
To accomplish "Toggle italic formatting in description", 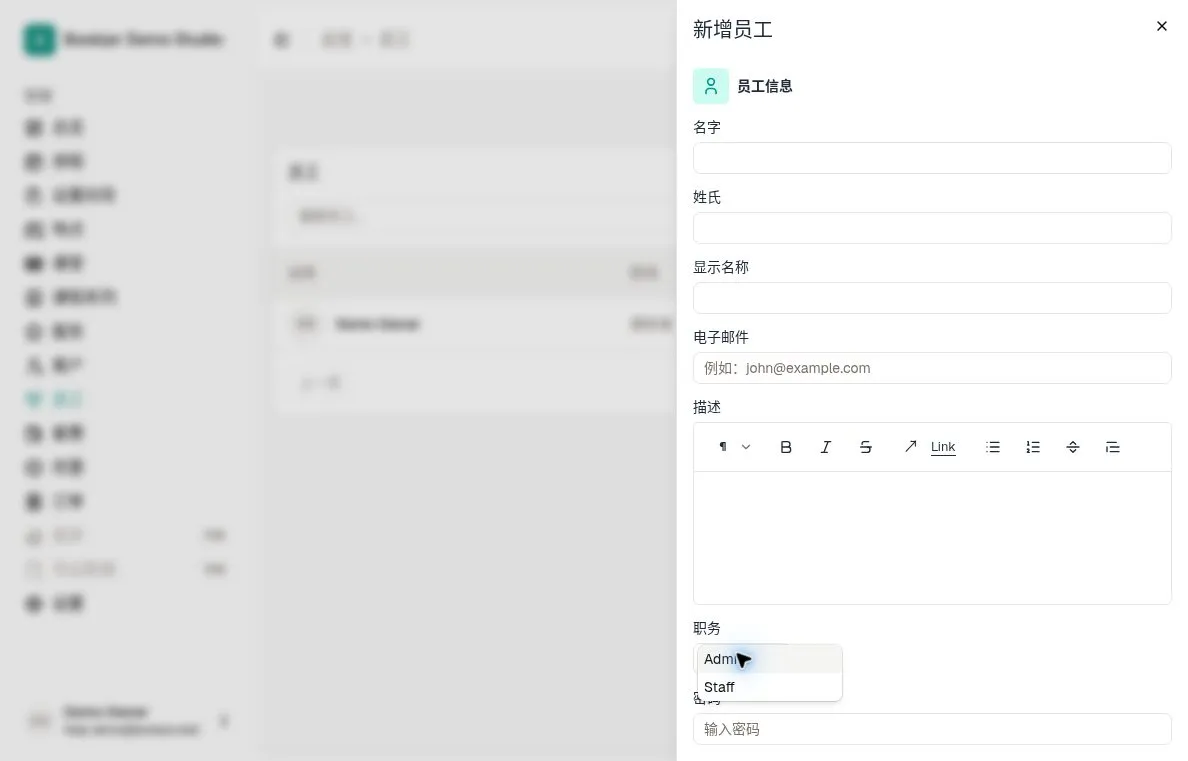I will (x=826, y=447).
